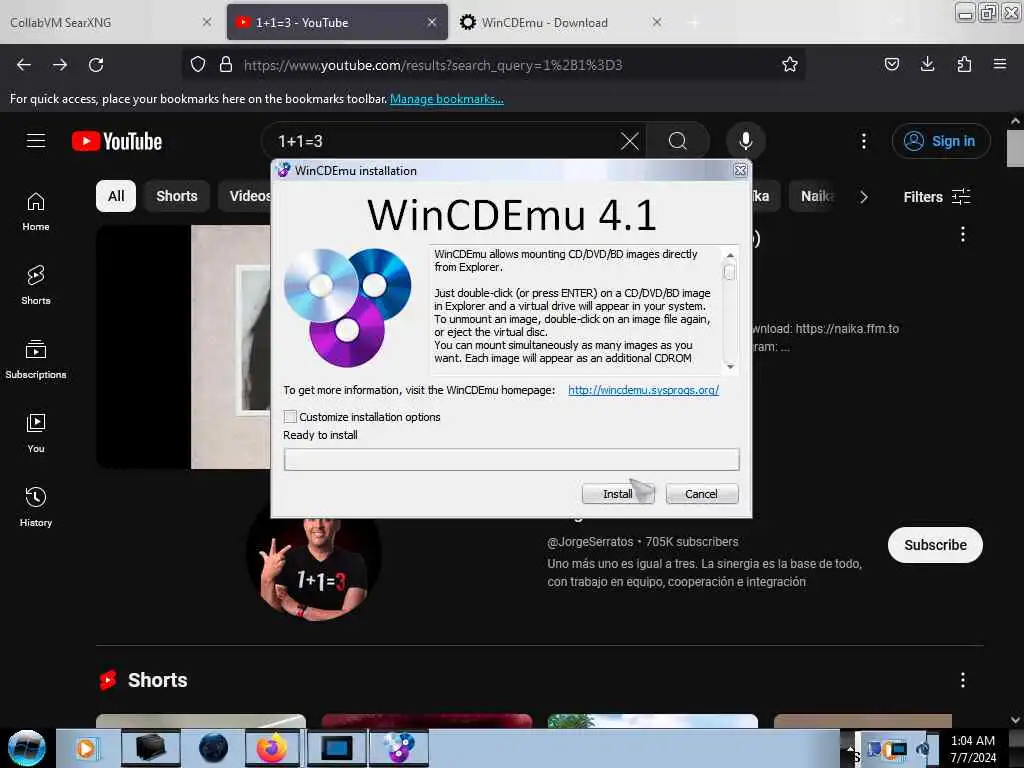Screen dimensions: 1024x768
Task: Open Windows Start menu orb
Action: click(26, 748)
